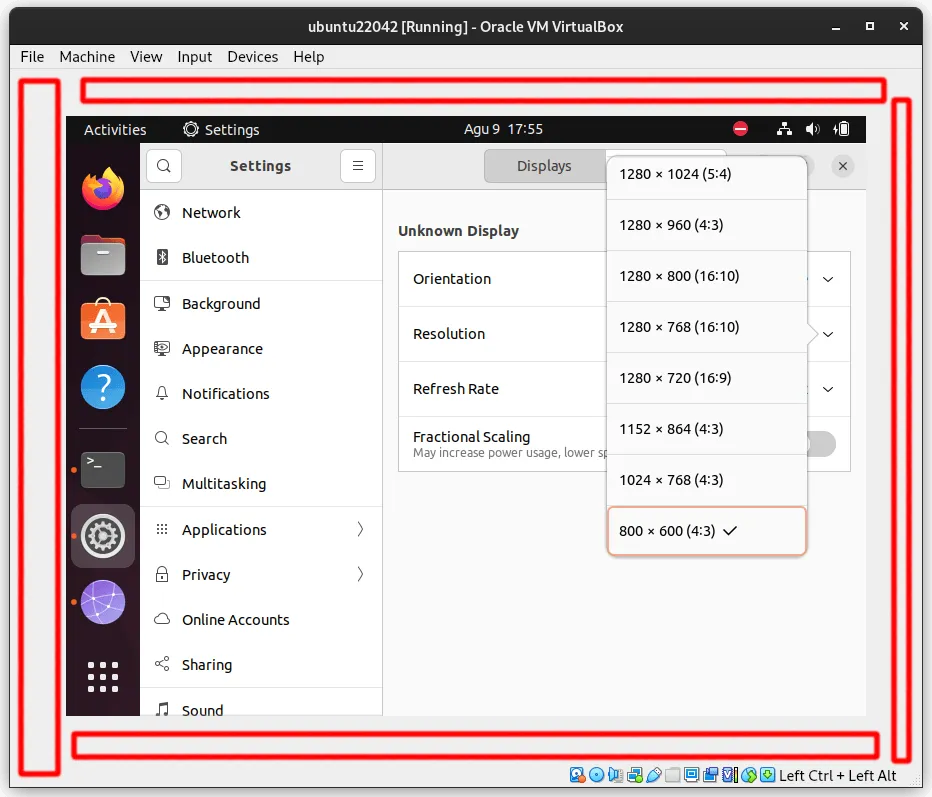Open the purple globe app in dock
The height and width of the screenshot is (797, 932).
tap(103, 602)
